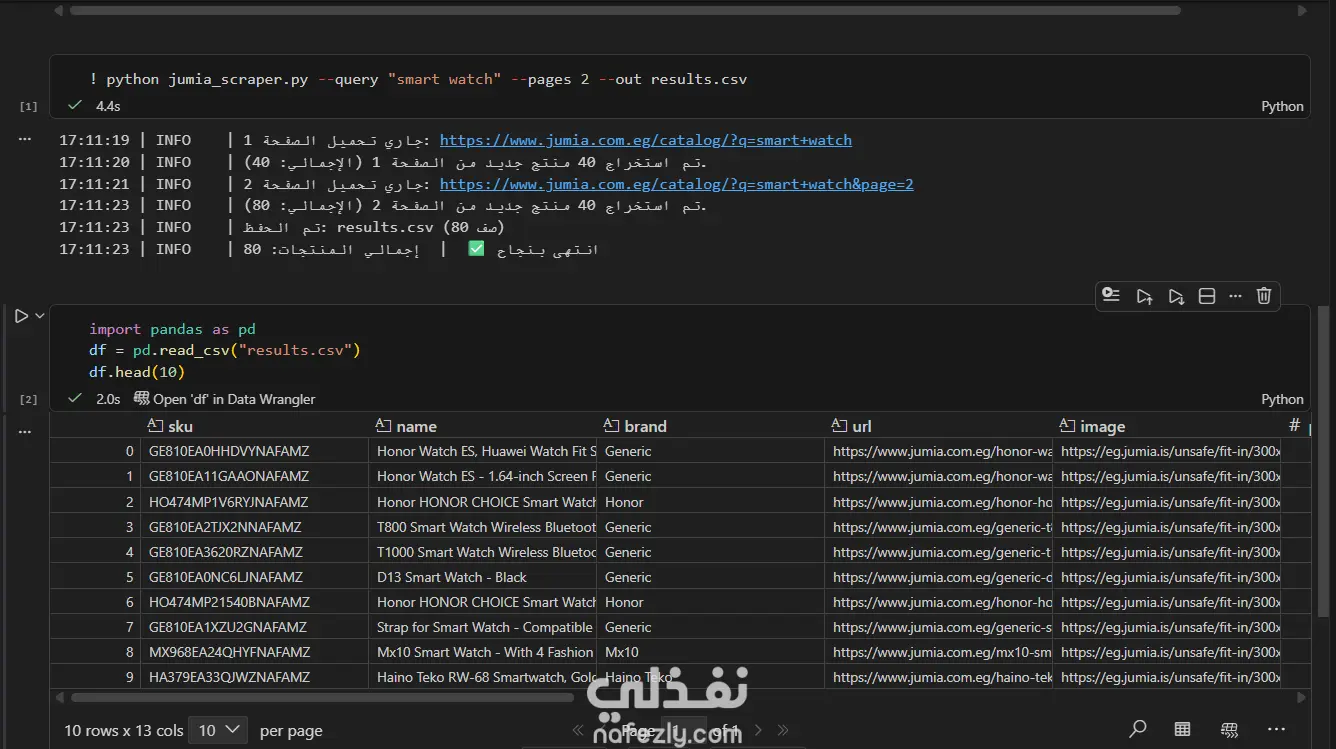Select second cell Python language label

coord(1282,399)
